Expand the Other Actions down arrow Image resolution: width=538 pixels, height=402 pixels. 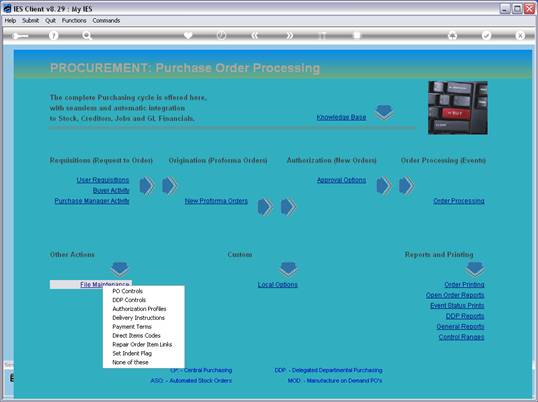[x=120, y=270]
